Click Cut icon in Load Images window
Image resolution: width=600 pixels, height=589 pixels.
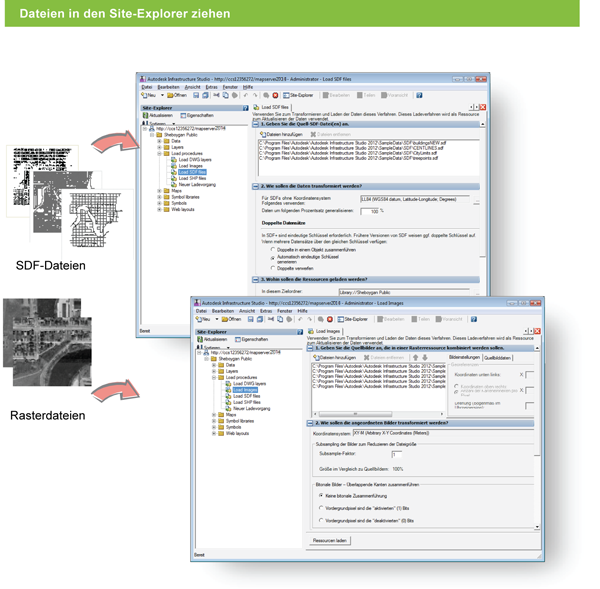pos(271,319)
